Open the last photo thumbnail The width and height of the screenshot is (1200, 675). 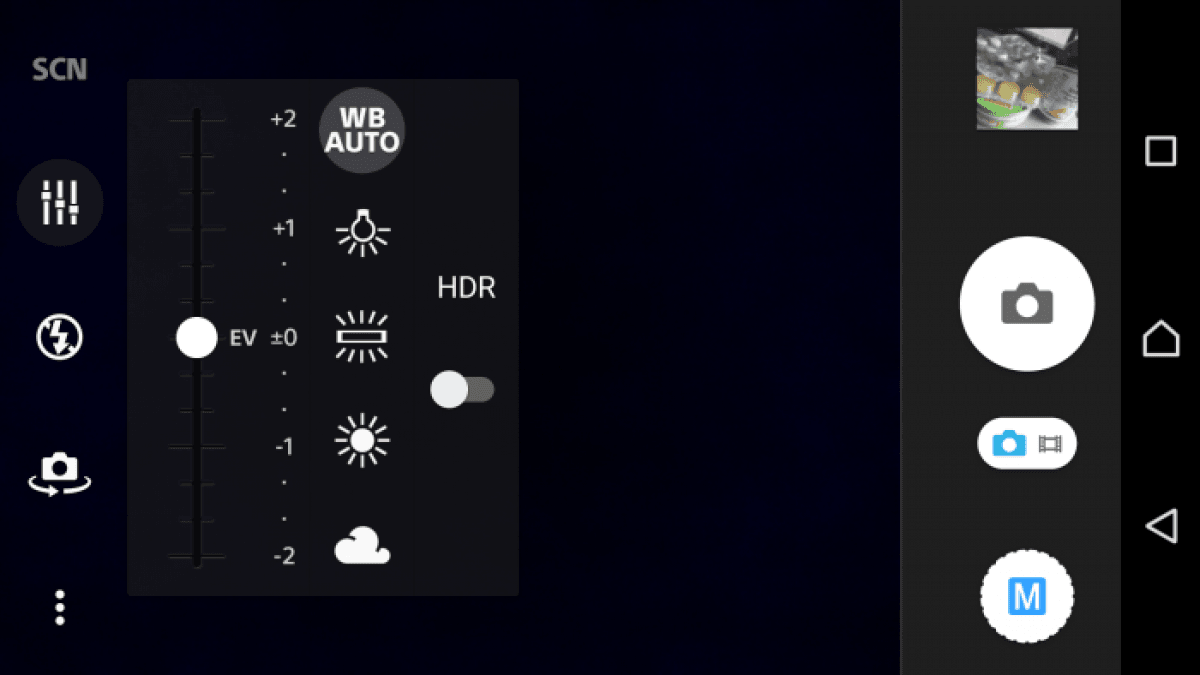pos(1027,78)
